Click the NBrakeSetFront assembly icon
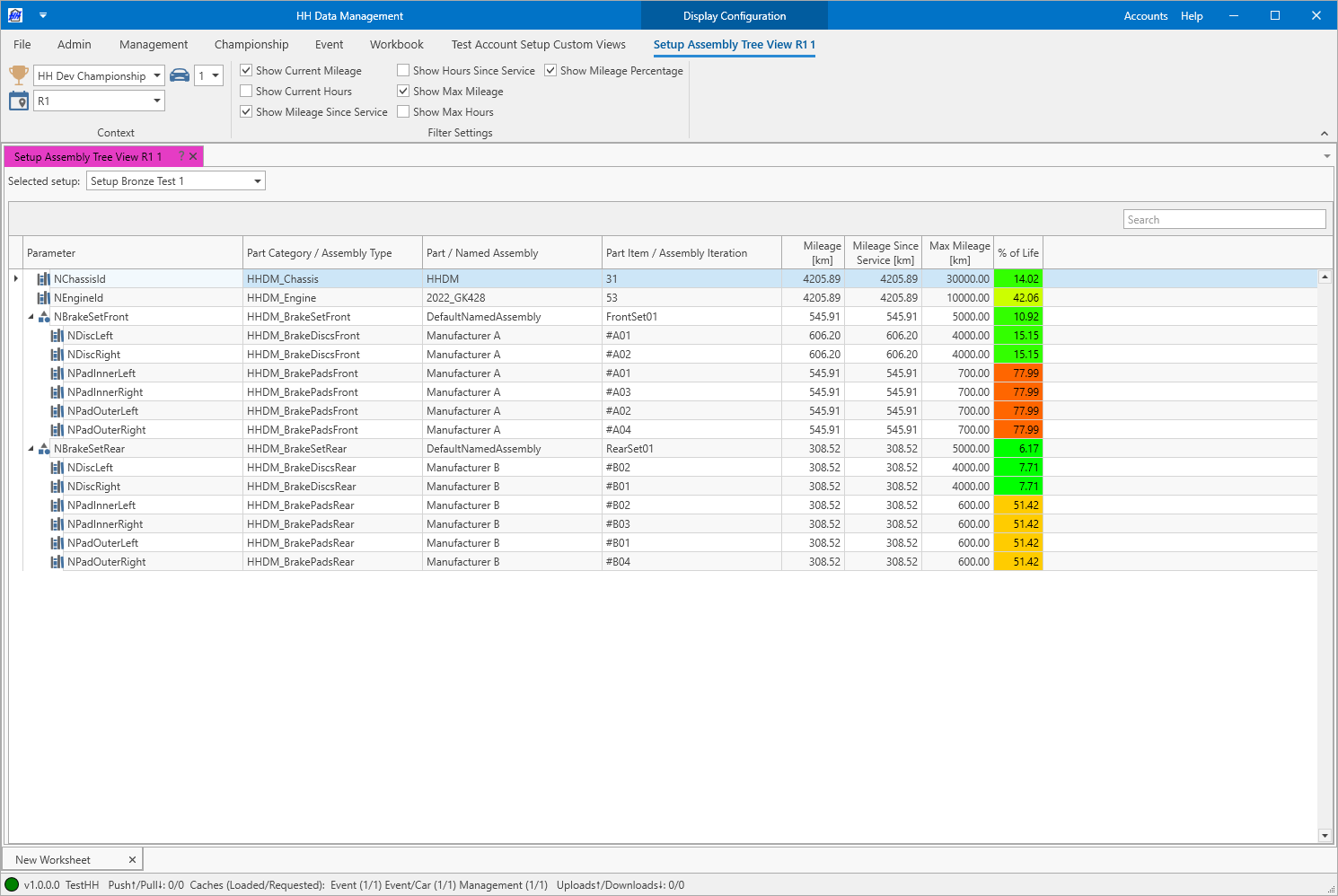1338x896 pixels. click(x=43, y=317)
